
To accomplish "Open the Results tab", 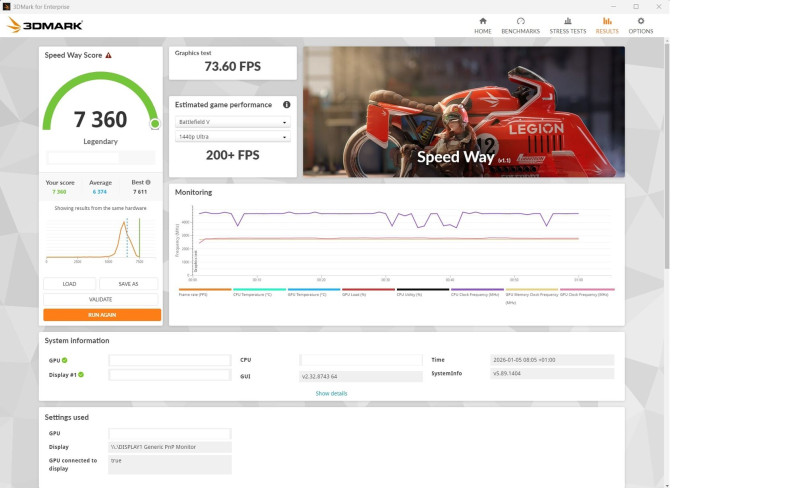I will pyautogui.click(x=607, y=26).
